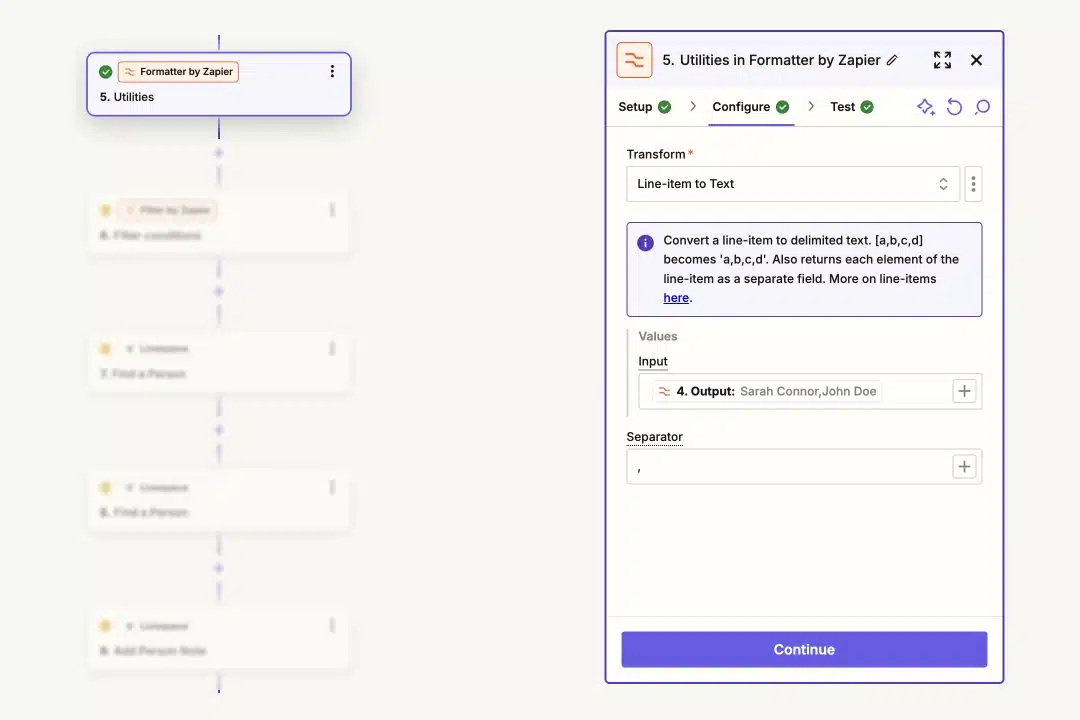The width and height of the screenshot is (1080, 720).
Task: Add data with Separator plus button
Action: point(964,466)
